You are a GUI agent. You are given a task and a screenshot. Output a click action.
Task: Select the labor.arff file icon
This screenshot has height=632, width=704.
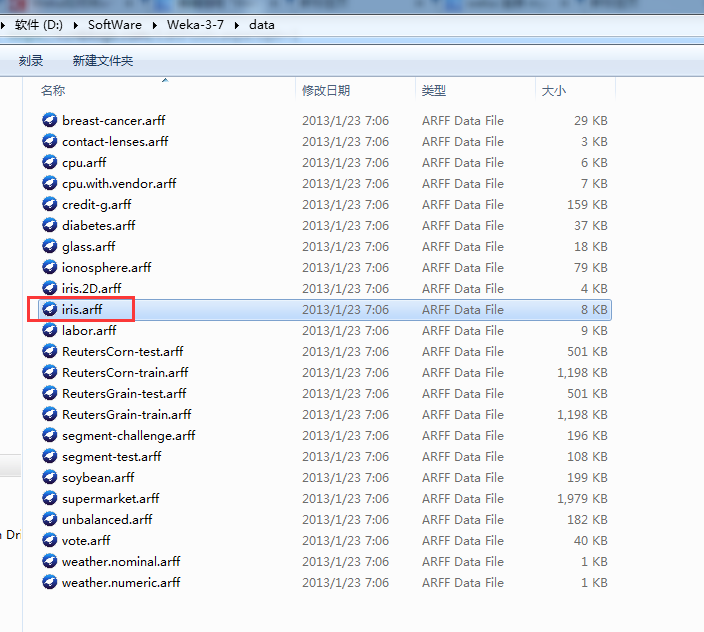pos(49,330)
